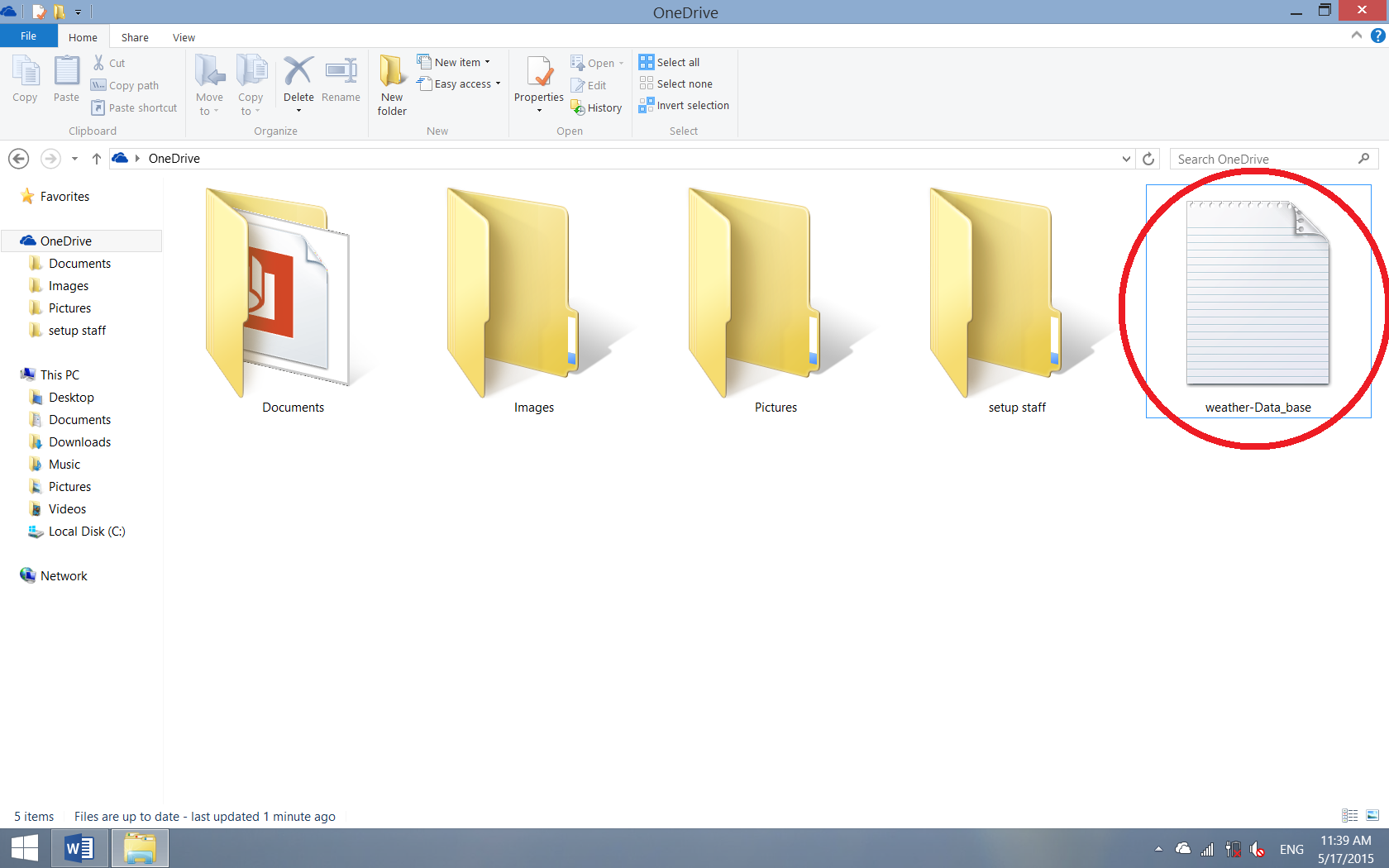Create a New folder
Screen dimensions: 1389x868
392,84
